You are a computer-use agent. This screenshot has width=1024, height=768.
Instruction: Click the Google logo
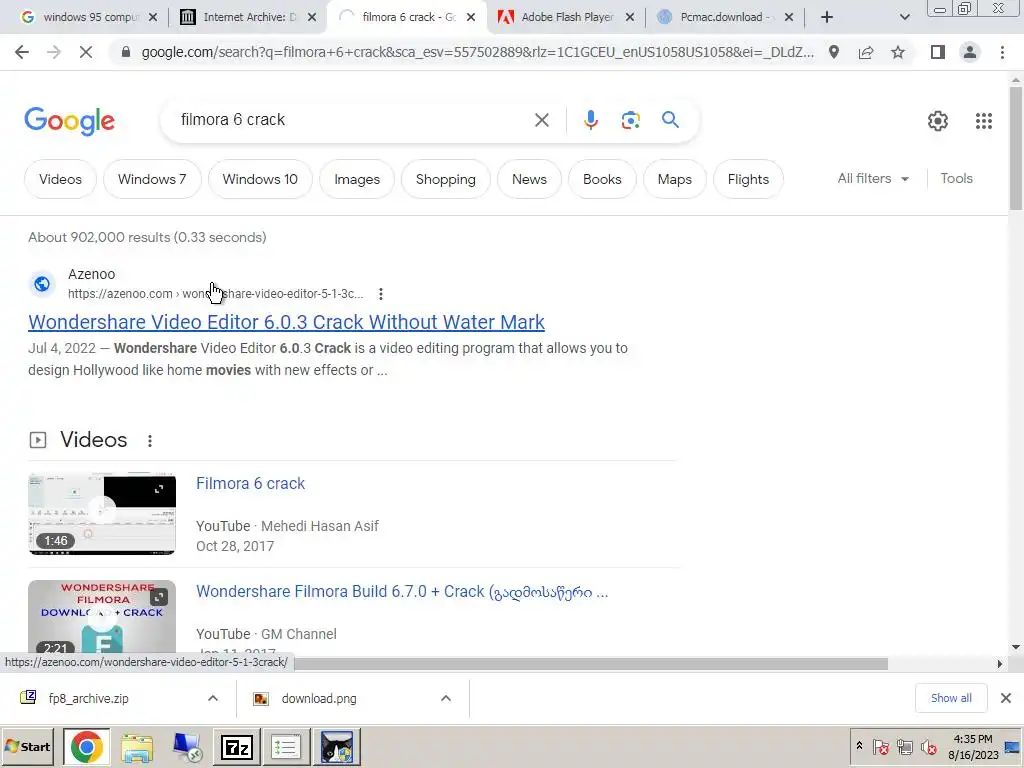point(69,121)
